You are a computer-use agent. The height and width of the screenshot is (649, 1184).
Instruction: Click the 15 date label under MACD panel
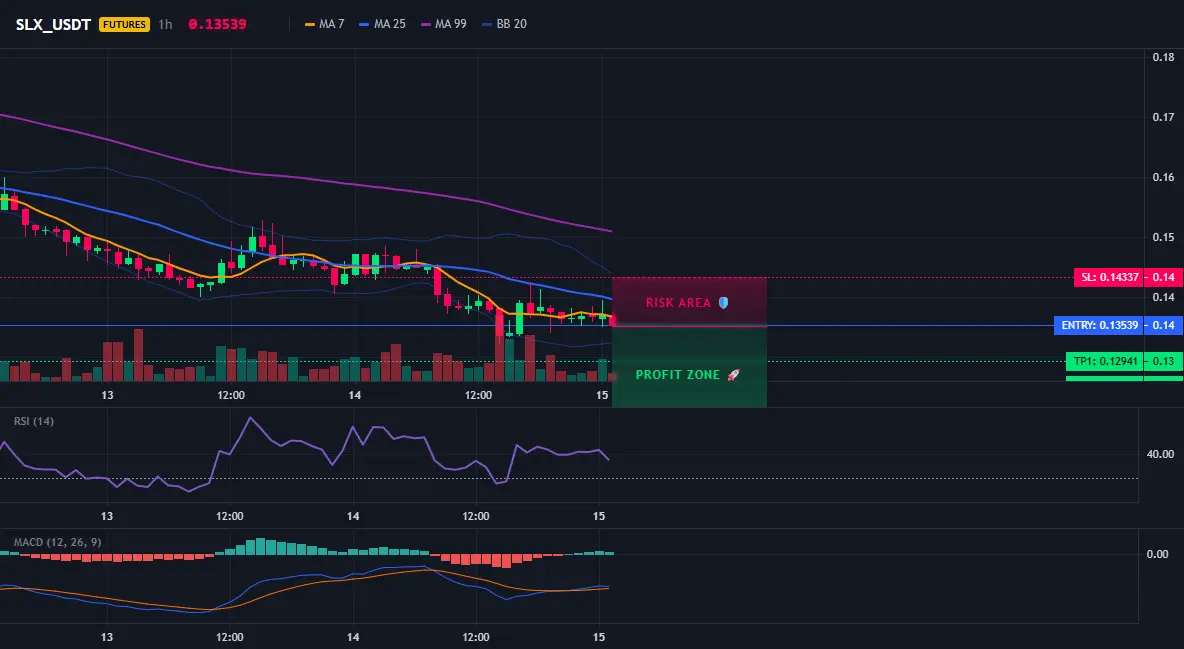(x=600, y=637)
